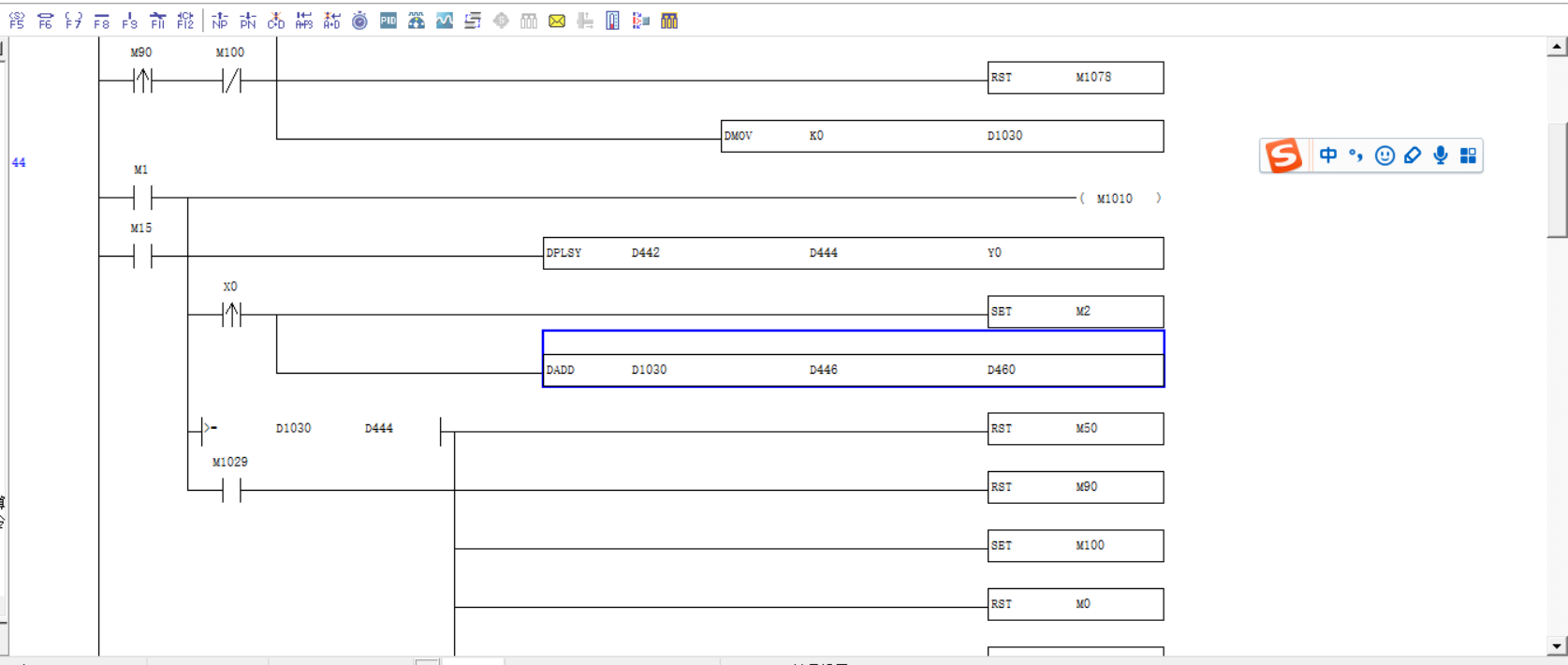This screenshot has height=665, width=1568.
Task: Select the F9 vertical line tool
Action: point(130,21)
